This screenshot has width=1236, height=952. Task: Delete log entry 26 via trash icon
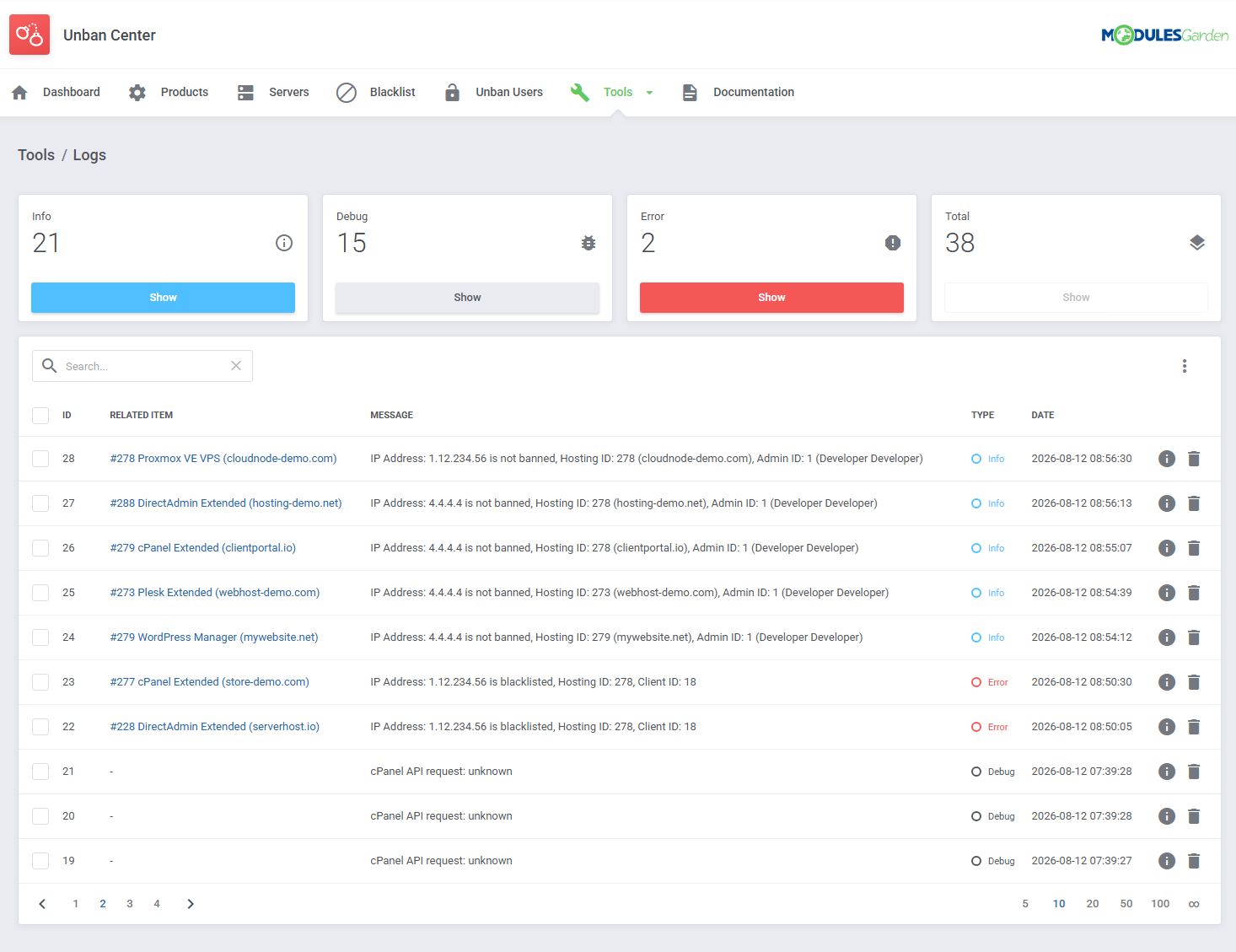tap(1194, 548)
